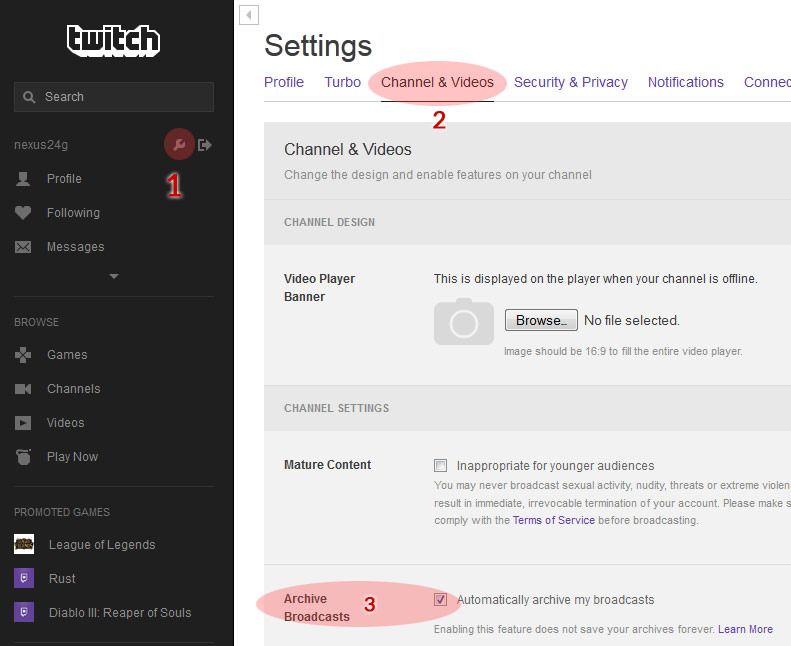The height and width of the screenshot is (646, 791).
Task: Click the Games controller icon
Action: click(23, 355)
